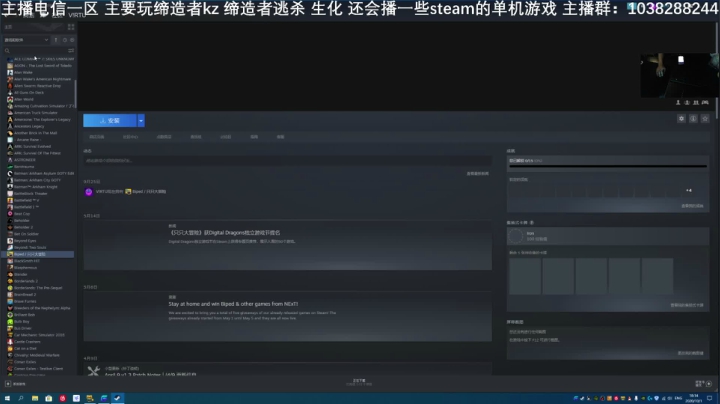Open the 点数商店 points shop tab

point(164,137)
